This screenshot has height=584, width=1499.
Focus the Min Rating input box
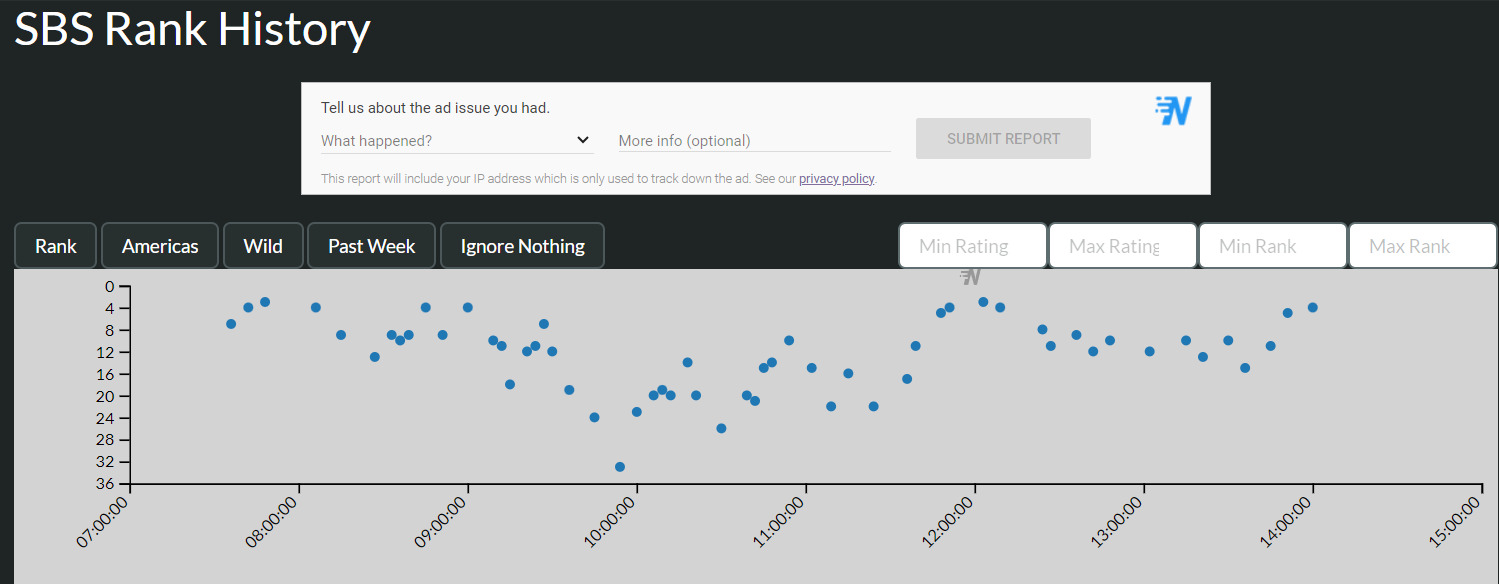click(x=972, y=246)
